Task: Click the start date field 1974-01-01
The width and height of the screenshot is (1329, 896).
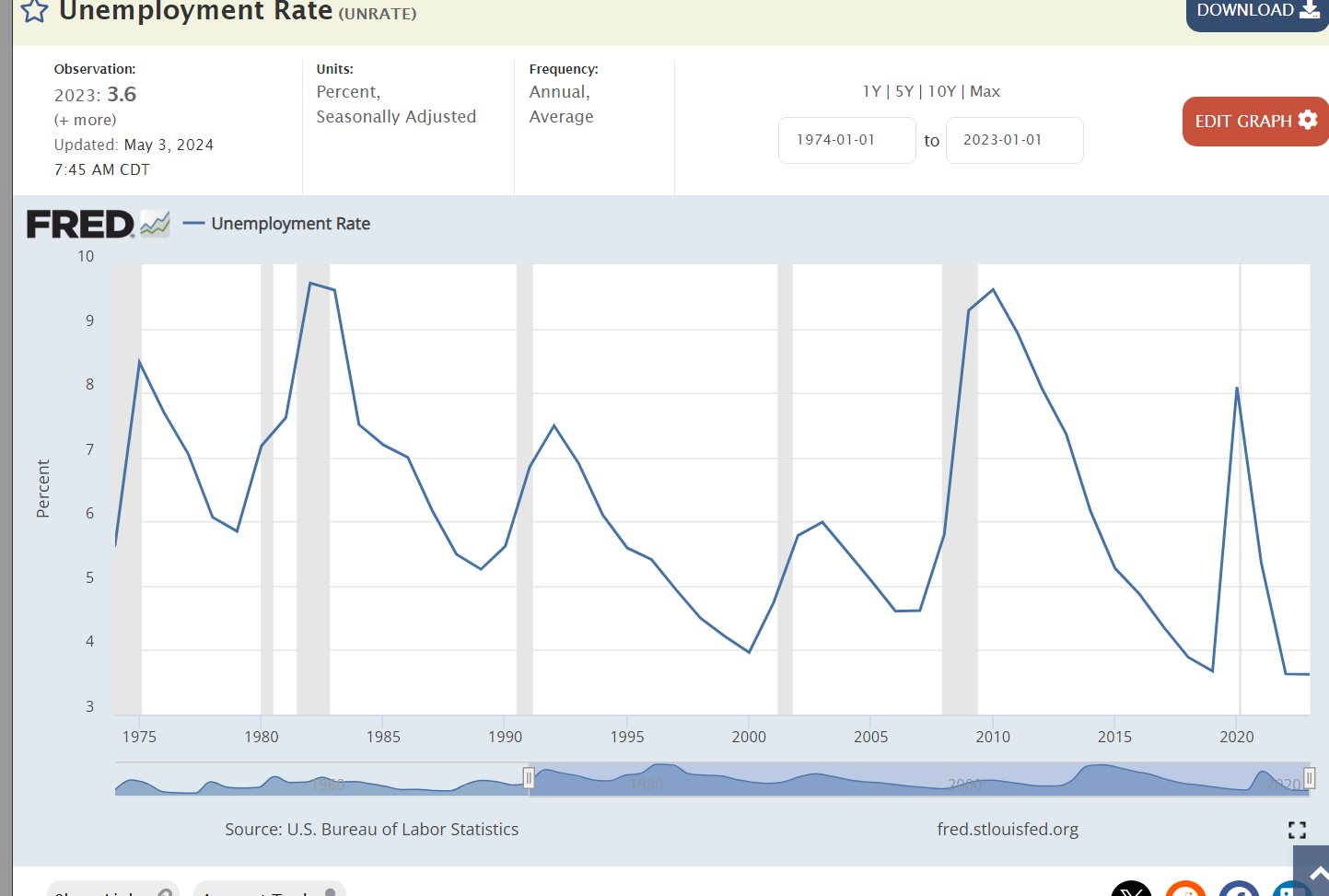Action: pos(846,140)
